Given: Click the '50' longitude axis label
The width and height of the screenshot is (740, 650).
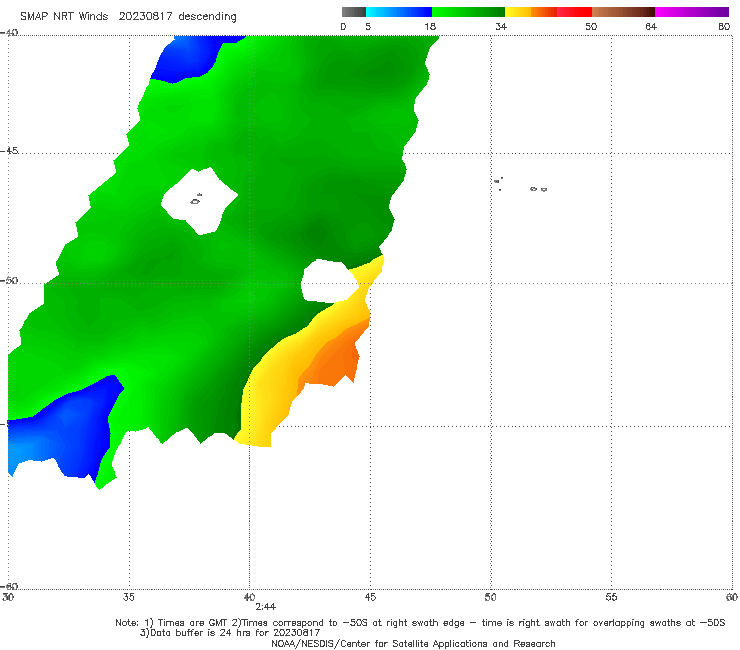Looking at the screenshot, I should (x=490, y=597).
